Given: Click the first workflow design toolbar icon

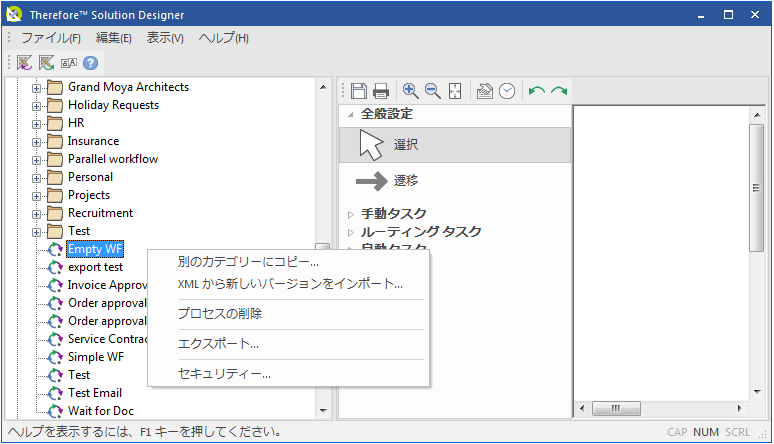Looking at the screenshot, I should tap(24, 63).
